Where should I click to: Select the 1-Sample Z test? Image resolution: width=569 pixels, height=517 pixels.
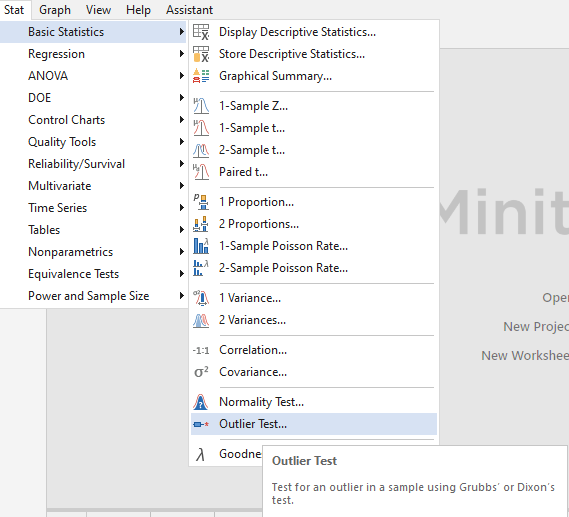coord(314,106)
